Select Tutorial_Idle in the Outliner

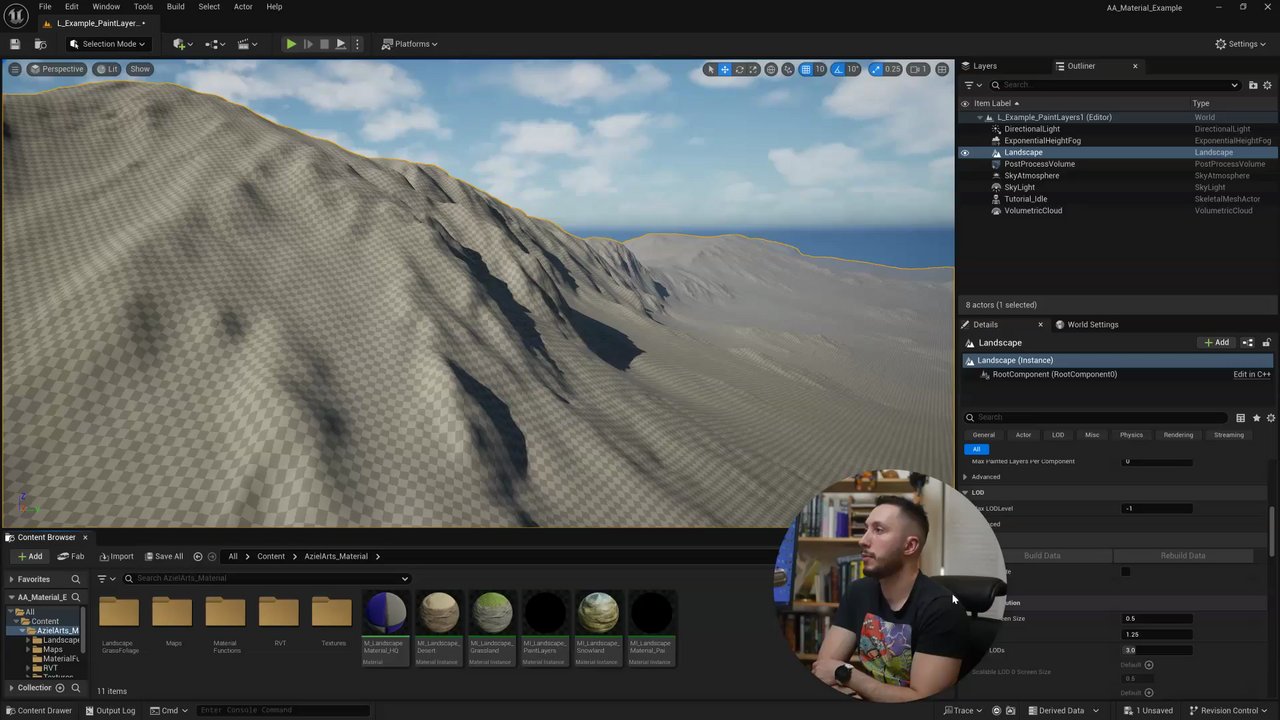[x=1026, y=199]
